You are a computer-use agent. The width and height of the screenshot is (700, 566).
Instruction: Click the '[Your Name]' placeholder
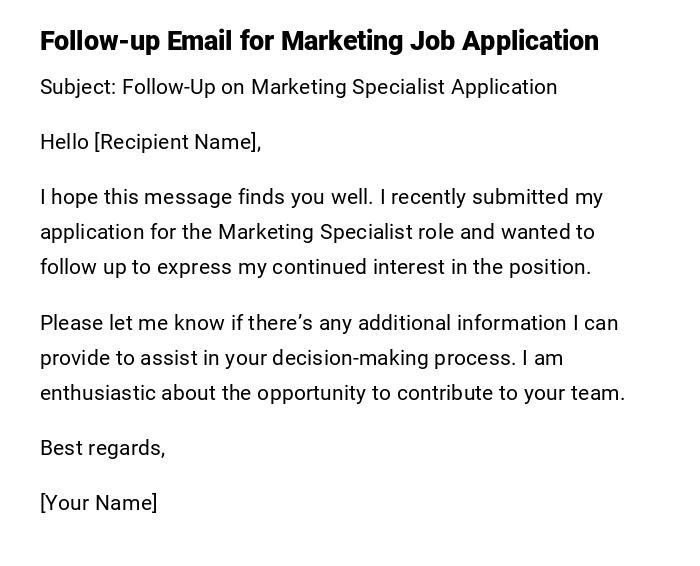[98, 503]
